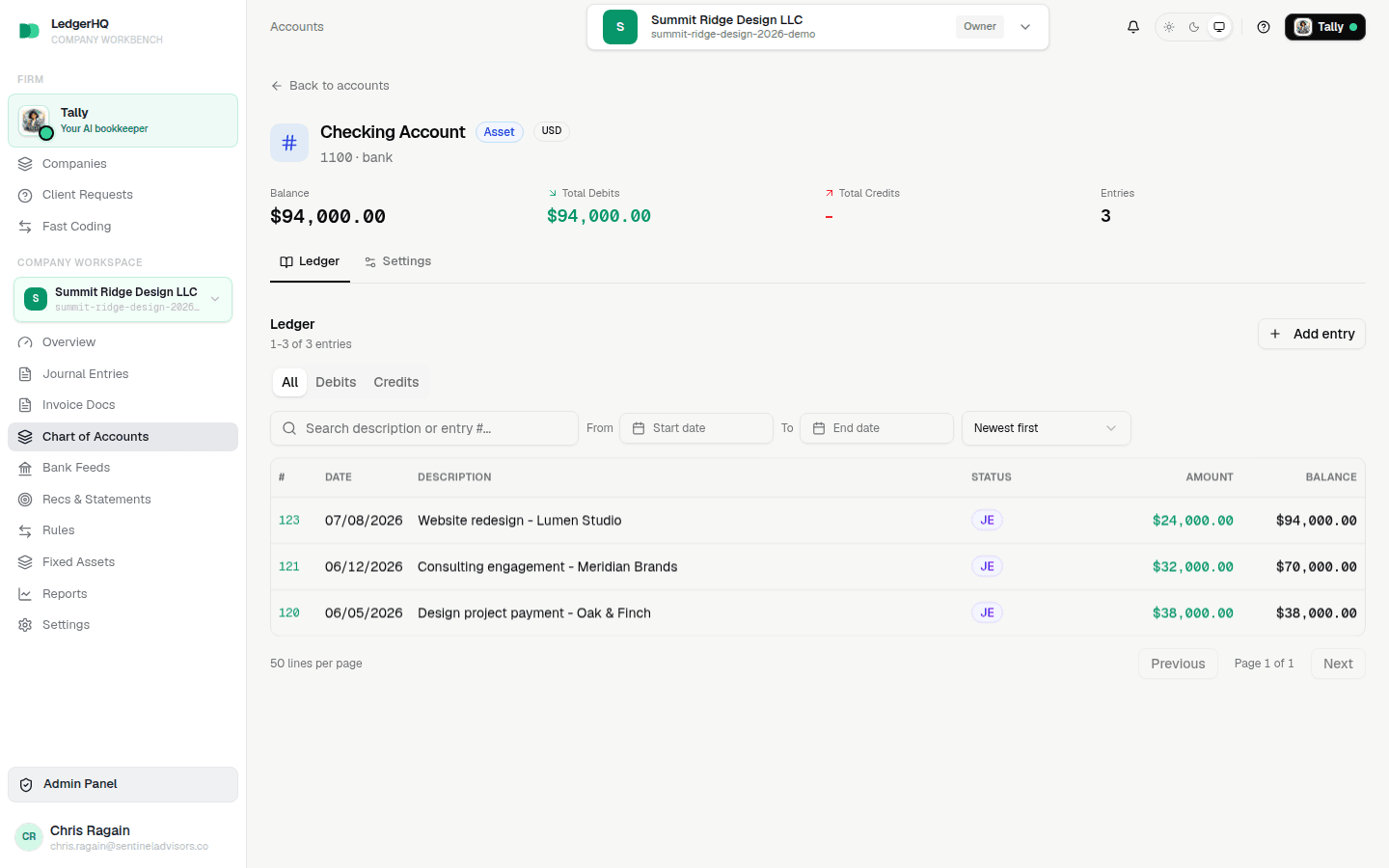Click the AMOUNT column header

[x=1210, y=477]
